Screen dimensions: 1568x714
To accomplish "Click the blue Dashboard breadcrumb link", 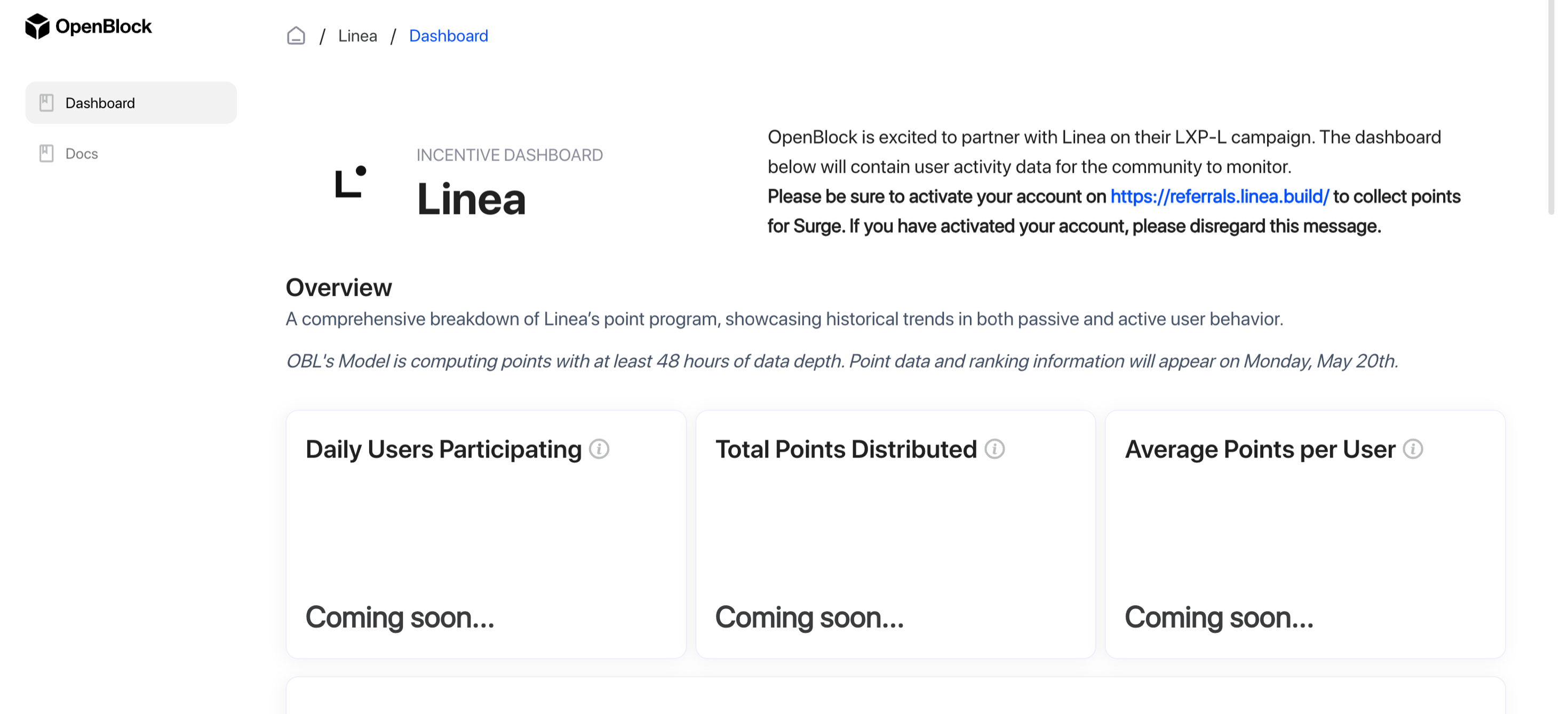I will 448,36.
